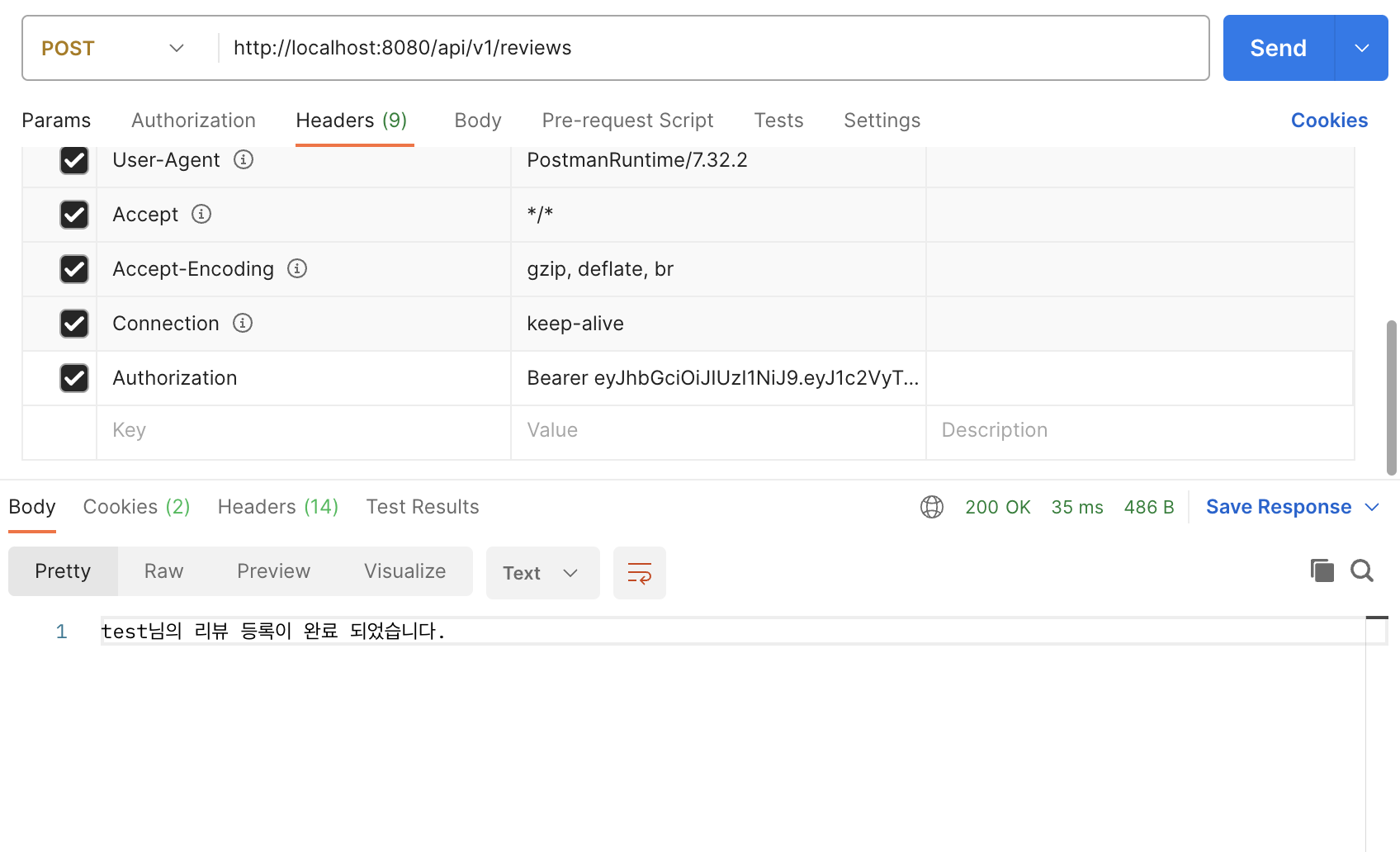
Task: Toggle line wrap in response body
Action: click(x=640, y=573)
